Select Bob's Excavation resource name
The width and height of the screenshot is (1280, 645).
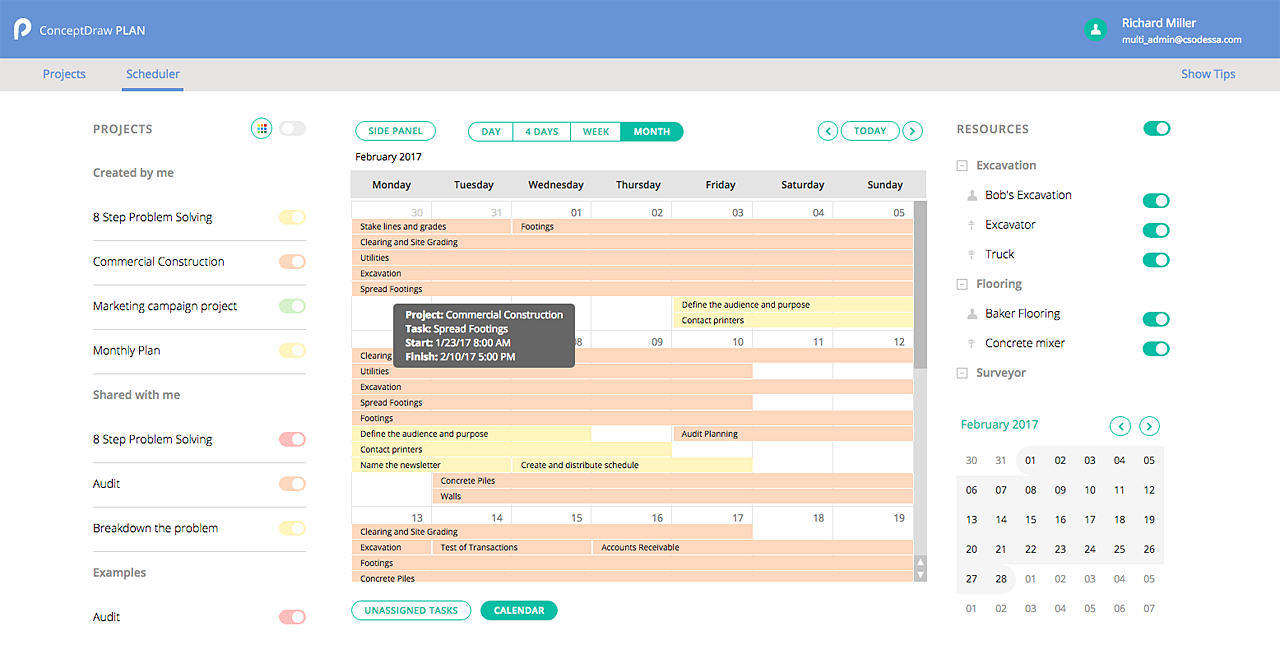pos(1028,195)
